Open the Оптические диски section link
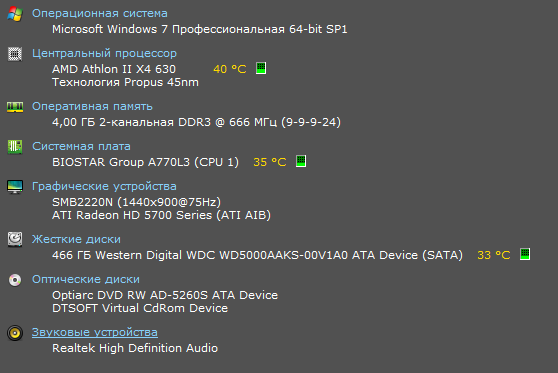Screen dimensions: 558x373 coord(86,279)
